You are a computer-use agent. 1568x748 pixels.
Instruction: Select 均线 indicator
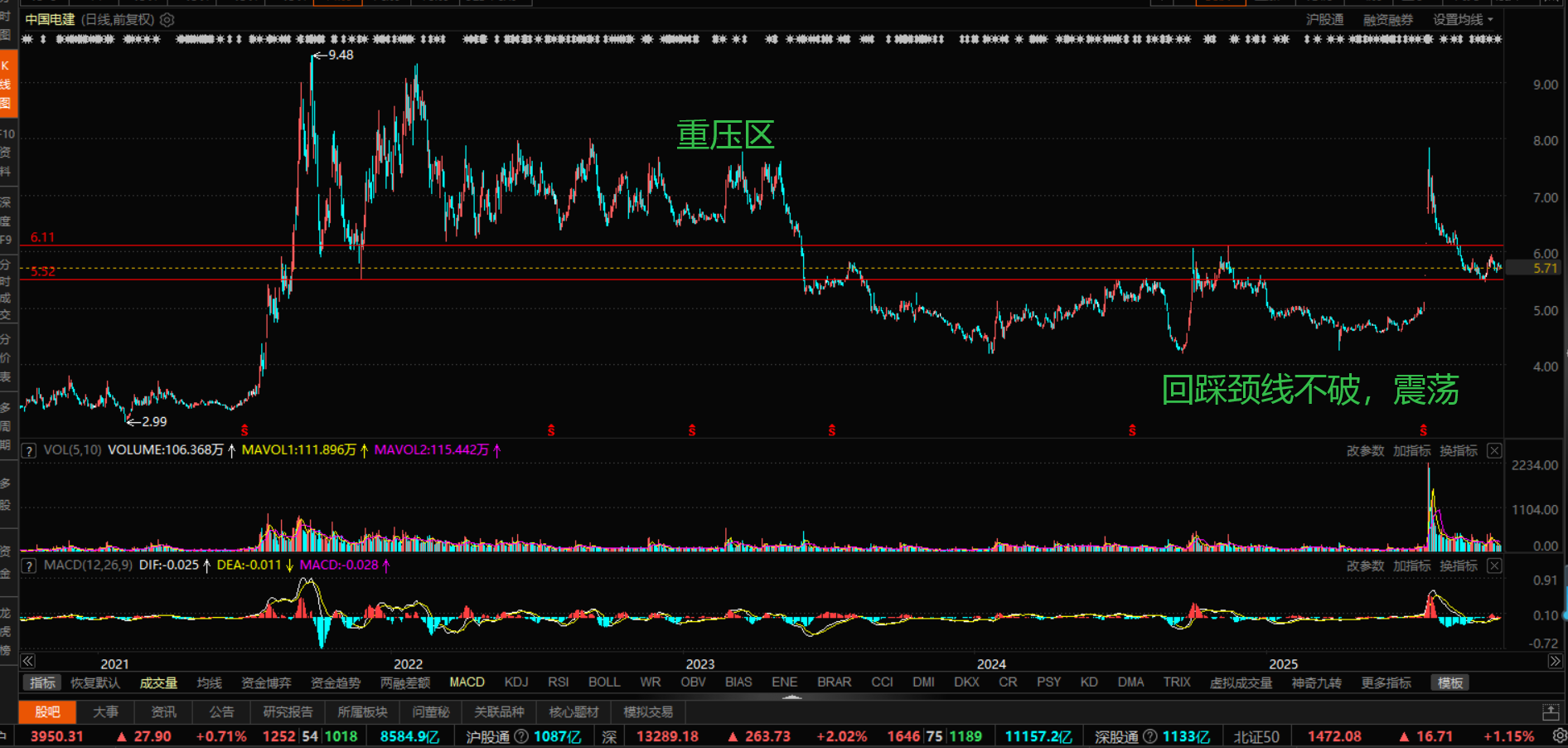210,682
